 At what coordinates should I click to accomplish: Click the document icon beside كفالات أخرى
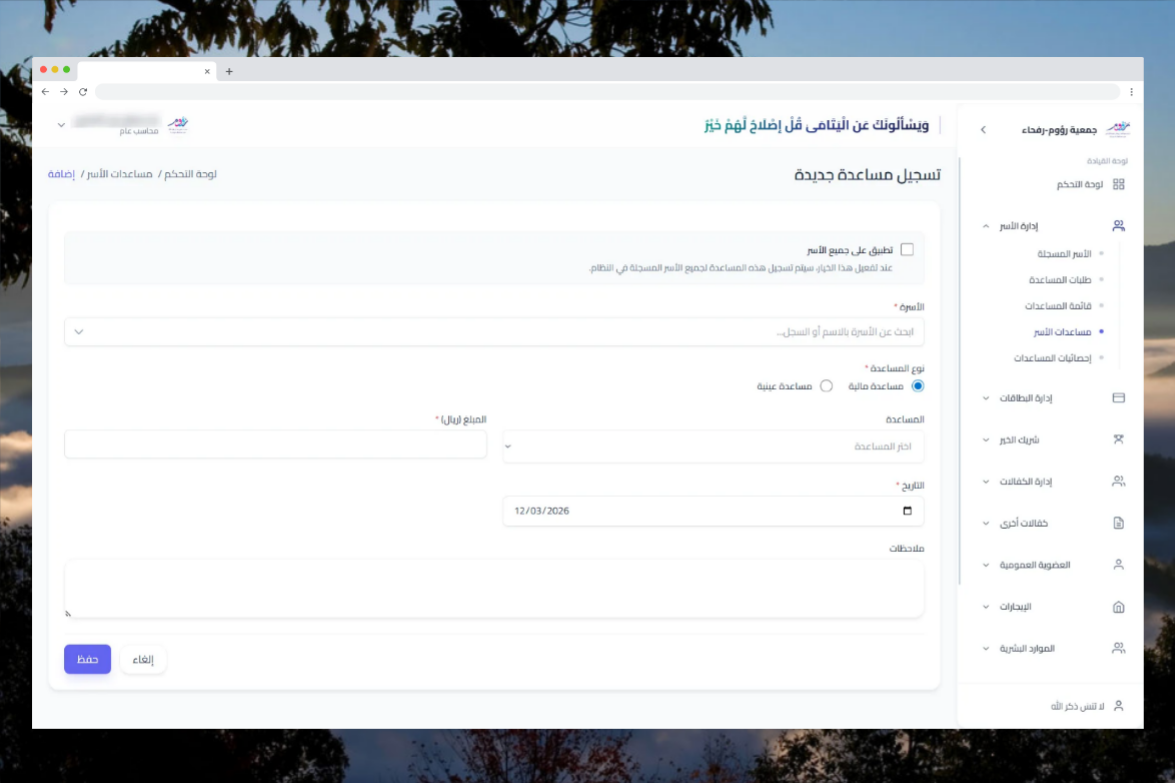1118,523
